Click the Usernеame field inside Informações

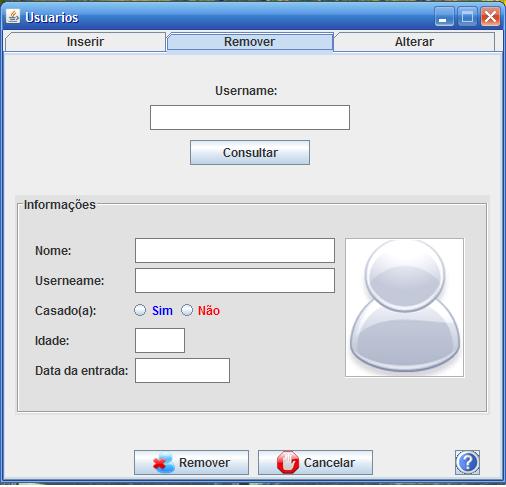tap(235, 280)
